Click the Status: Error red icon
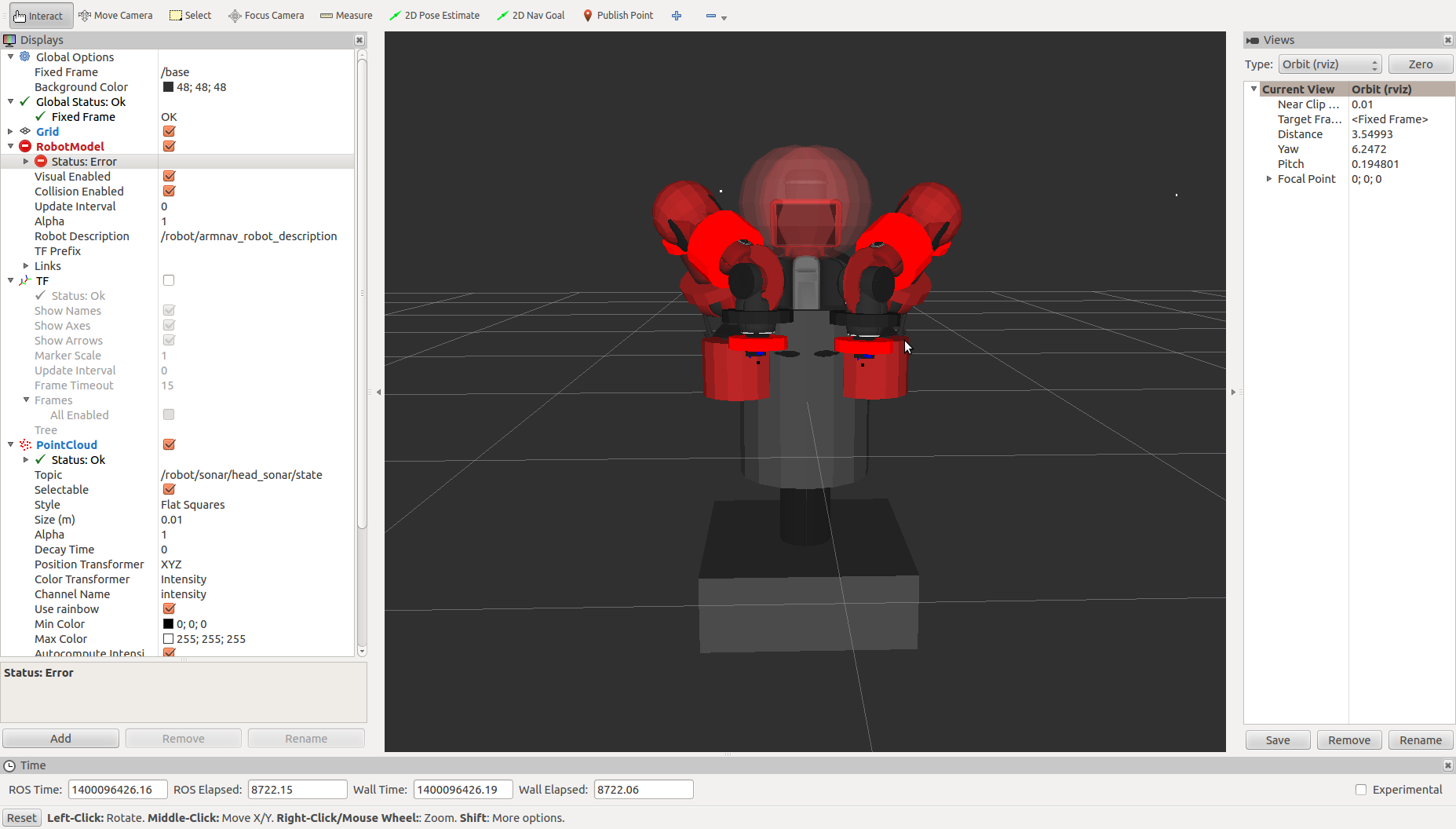 [x=41, y=161]
